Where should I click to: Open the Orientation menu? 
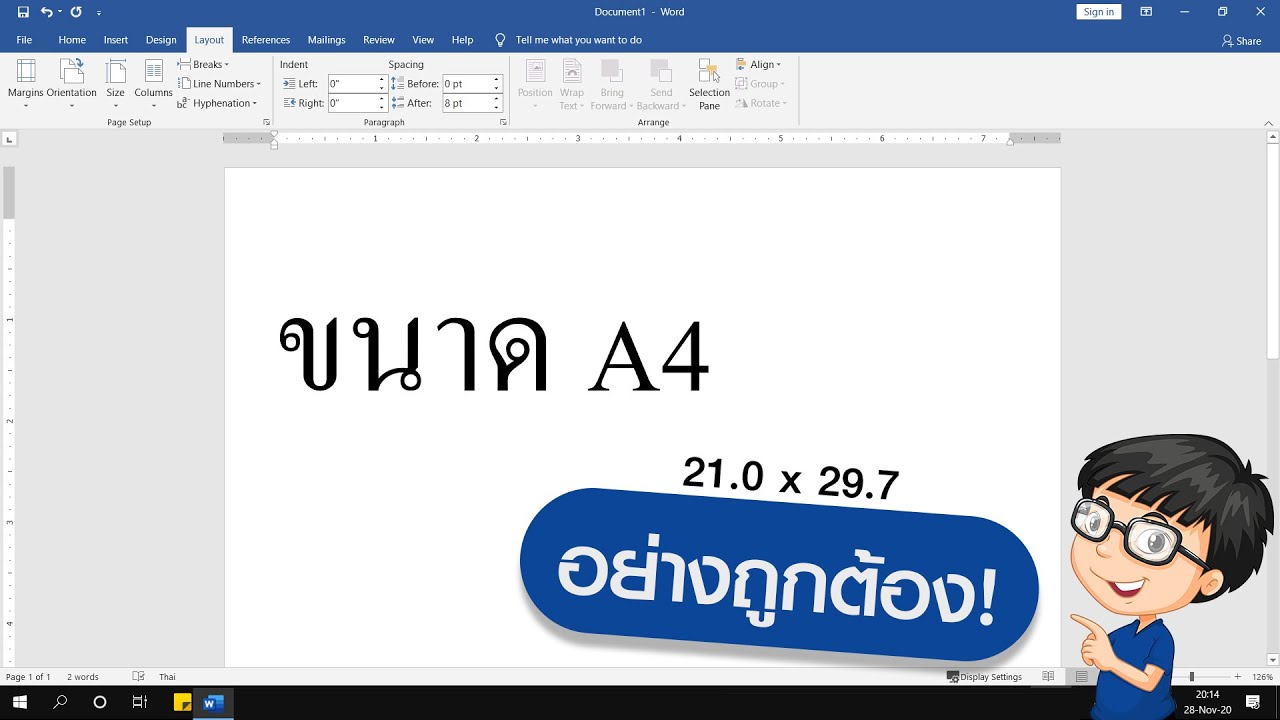click(x=71, y=84)
